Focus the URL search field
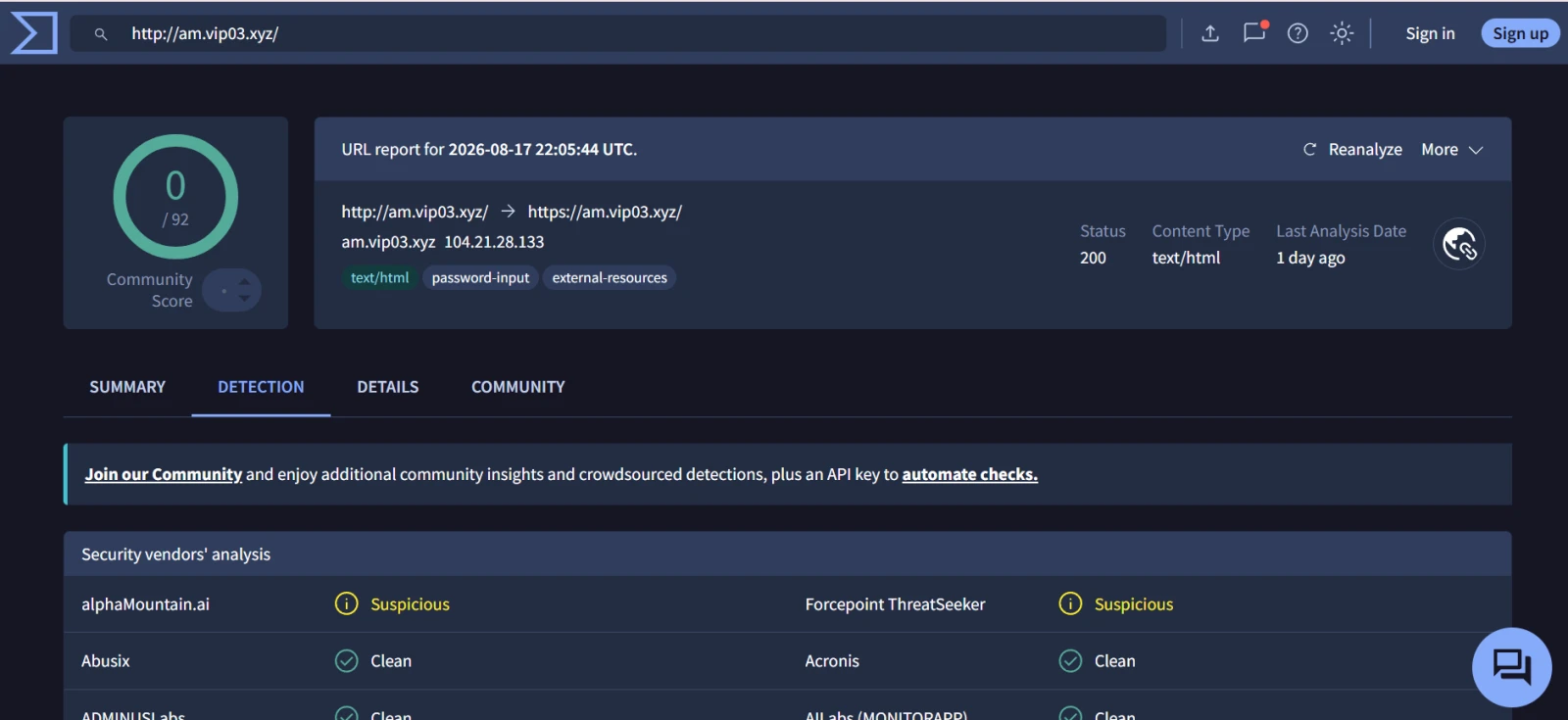 (x=618, y=33)
